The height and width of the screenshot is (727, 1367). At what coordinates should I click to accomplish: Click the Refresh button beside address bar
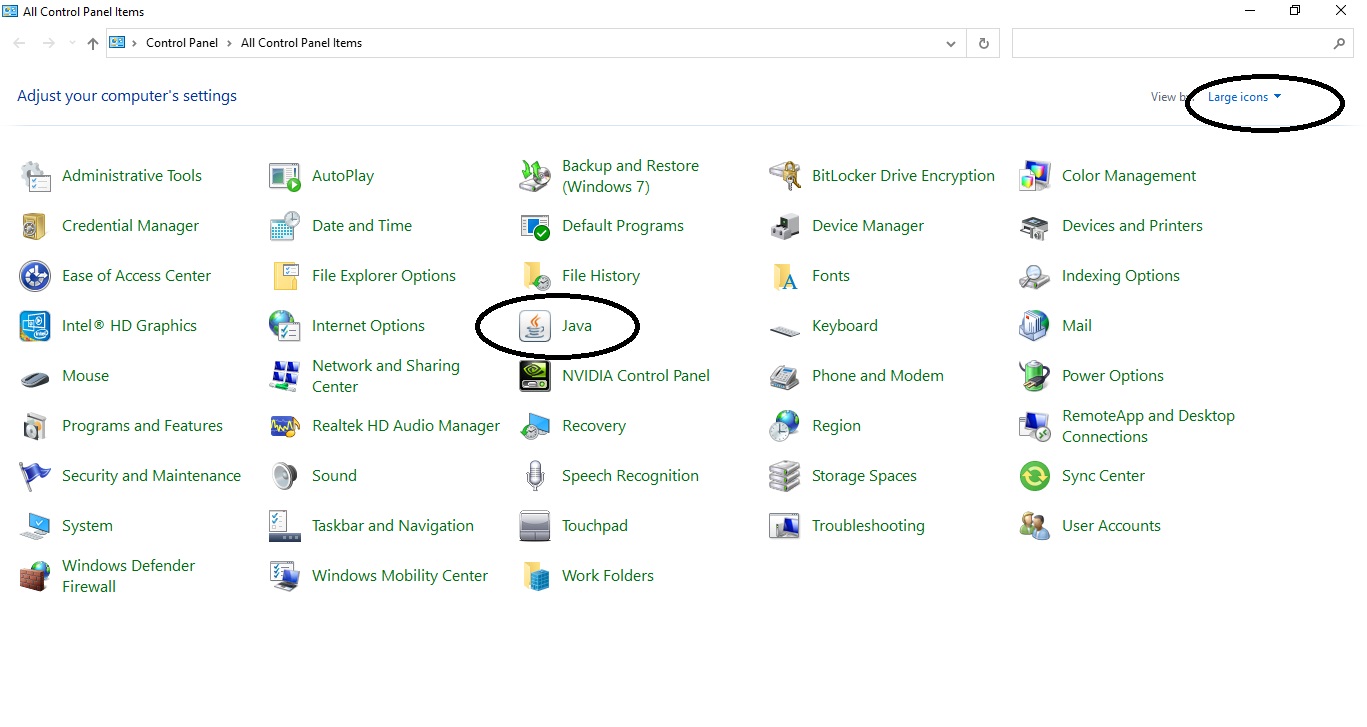coord(984,43)
